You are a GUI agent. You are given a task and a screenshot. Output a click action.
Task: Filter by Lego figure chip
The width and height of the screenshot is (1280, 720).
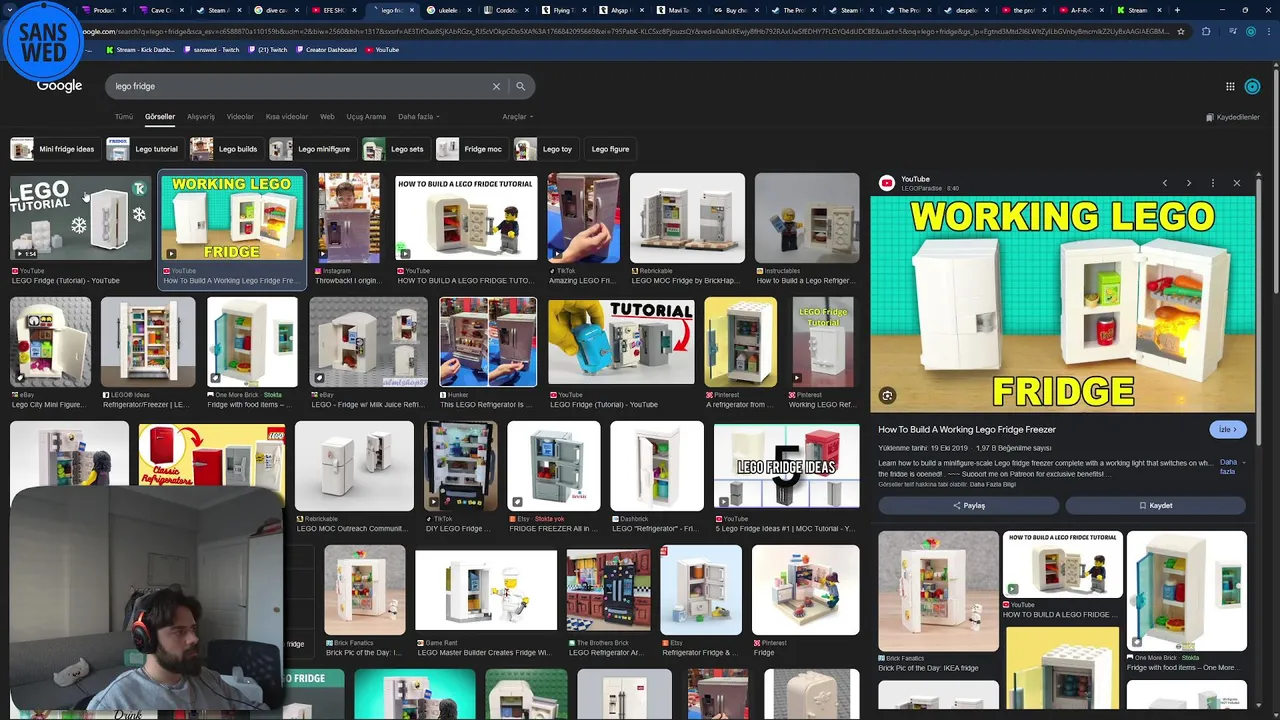coord(610,149)
